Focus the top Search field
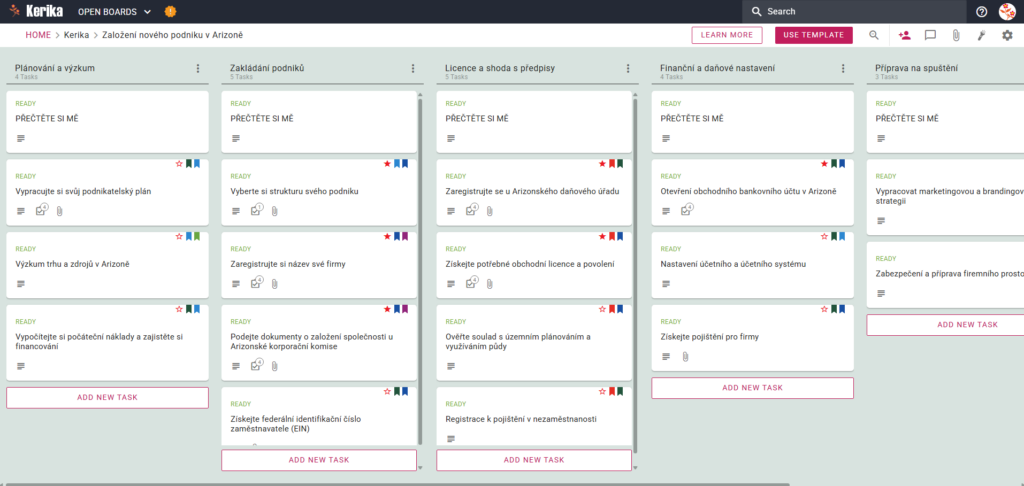The width and height of the screenshot is (1024, 486). click(x=854, y=12)
